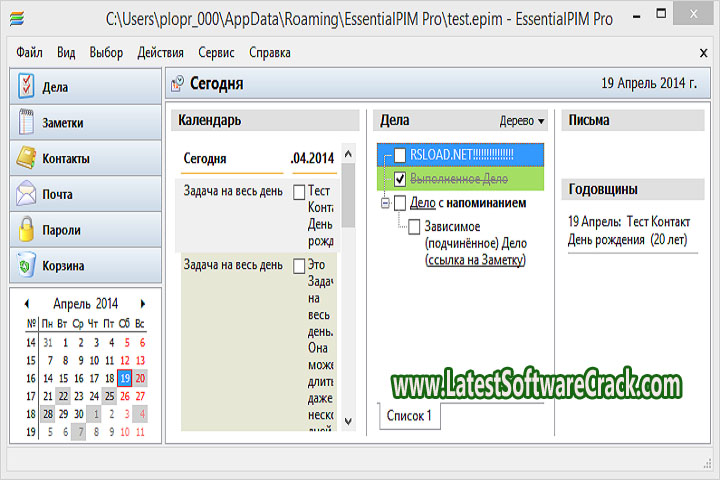Open the Дерево view dropdown
Image resolution: width=720 pixels, height=480 pixels.
coord(522,121)
